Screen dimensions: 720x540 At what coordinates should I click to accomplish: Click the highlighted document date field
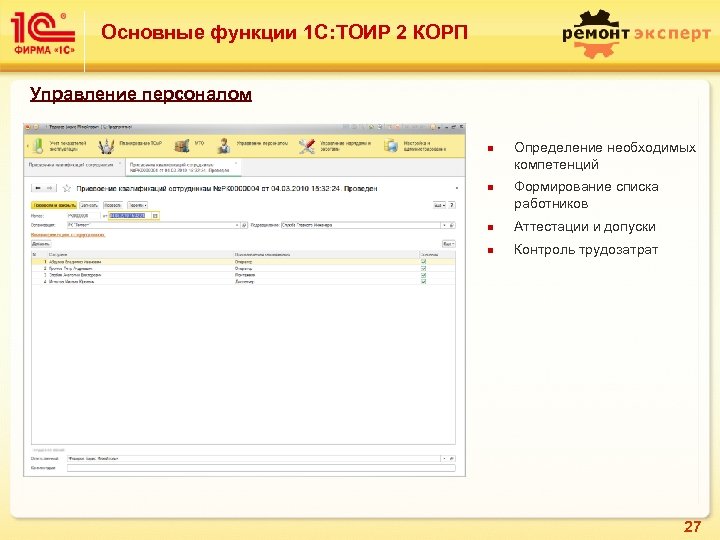coord(130,215)
